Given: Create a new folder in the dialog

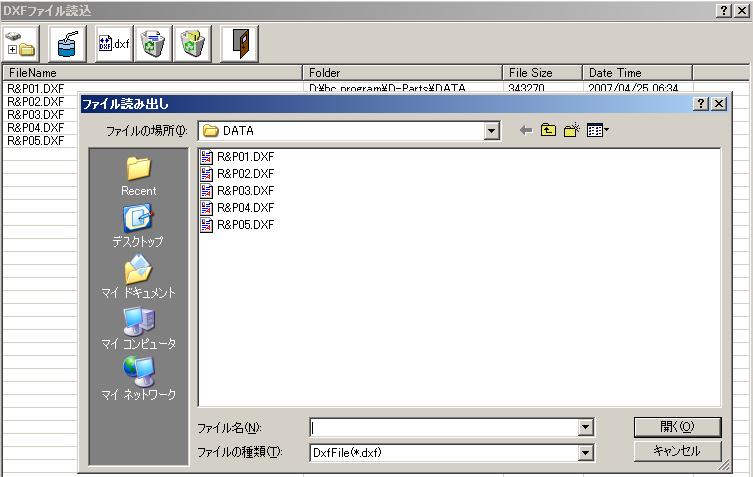Looking at the screenshot, I should 572,131.
